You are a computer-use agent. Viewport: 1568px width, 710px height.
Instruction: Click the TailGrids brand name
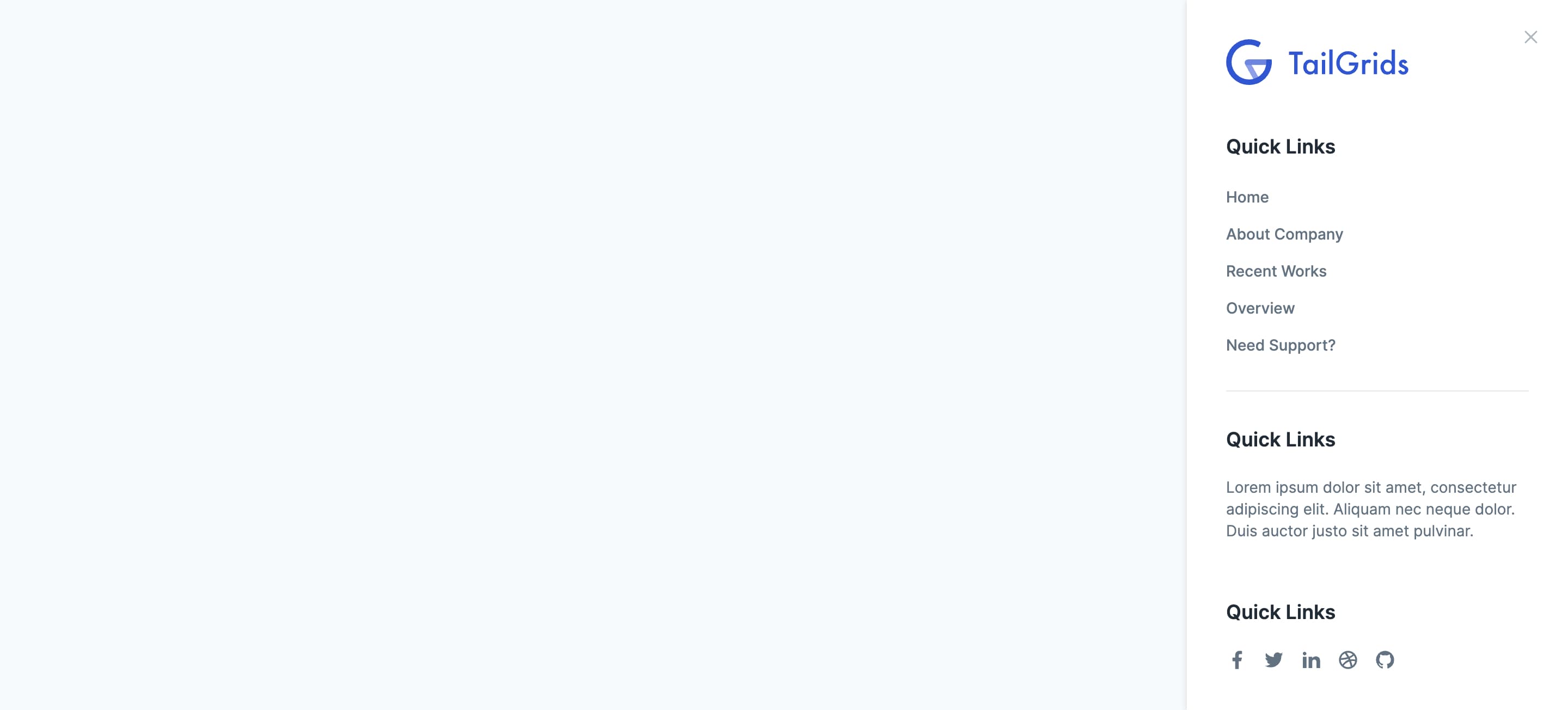1350,62
